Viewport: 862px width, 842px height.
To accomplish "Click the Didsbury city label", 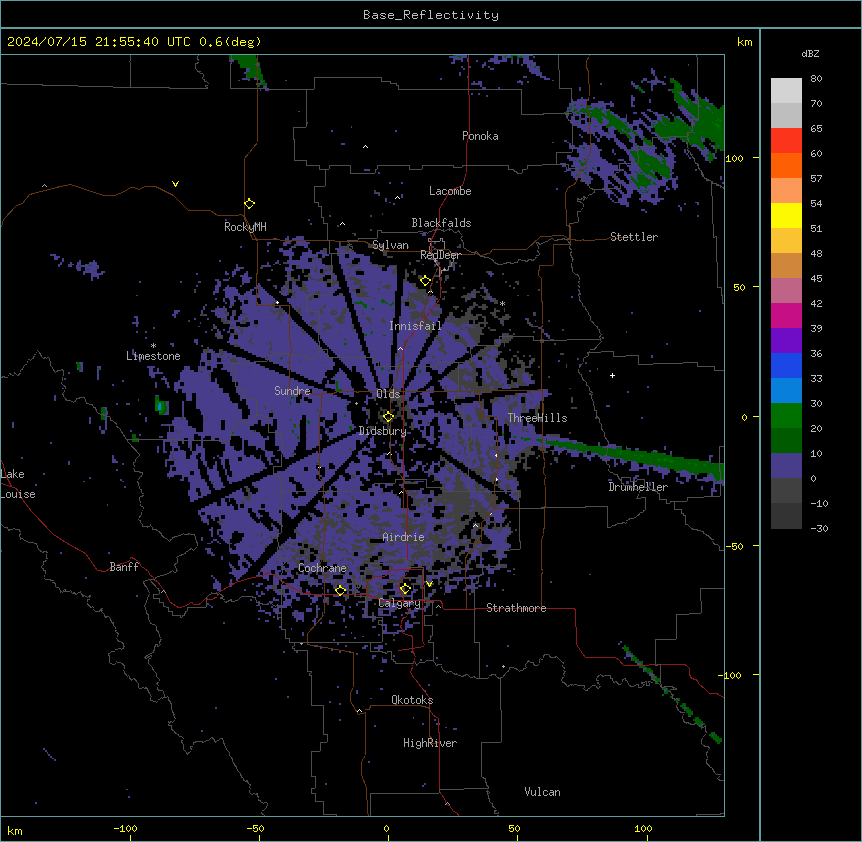I will point(383,431).
